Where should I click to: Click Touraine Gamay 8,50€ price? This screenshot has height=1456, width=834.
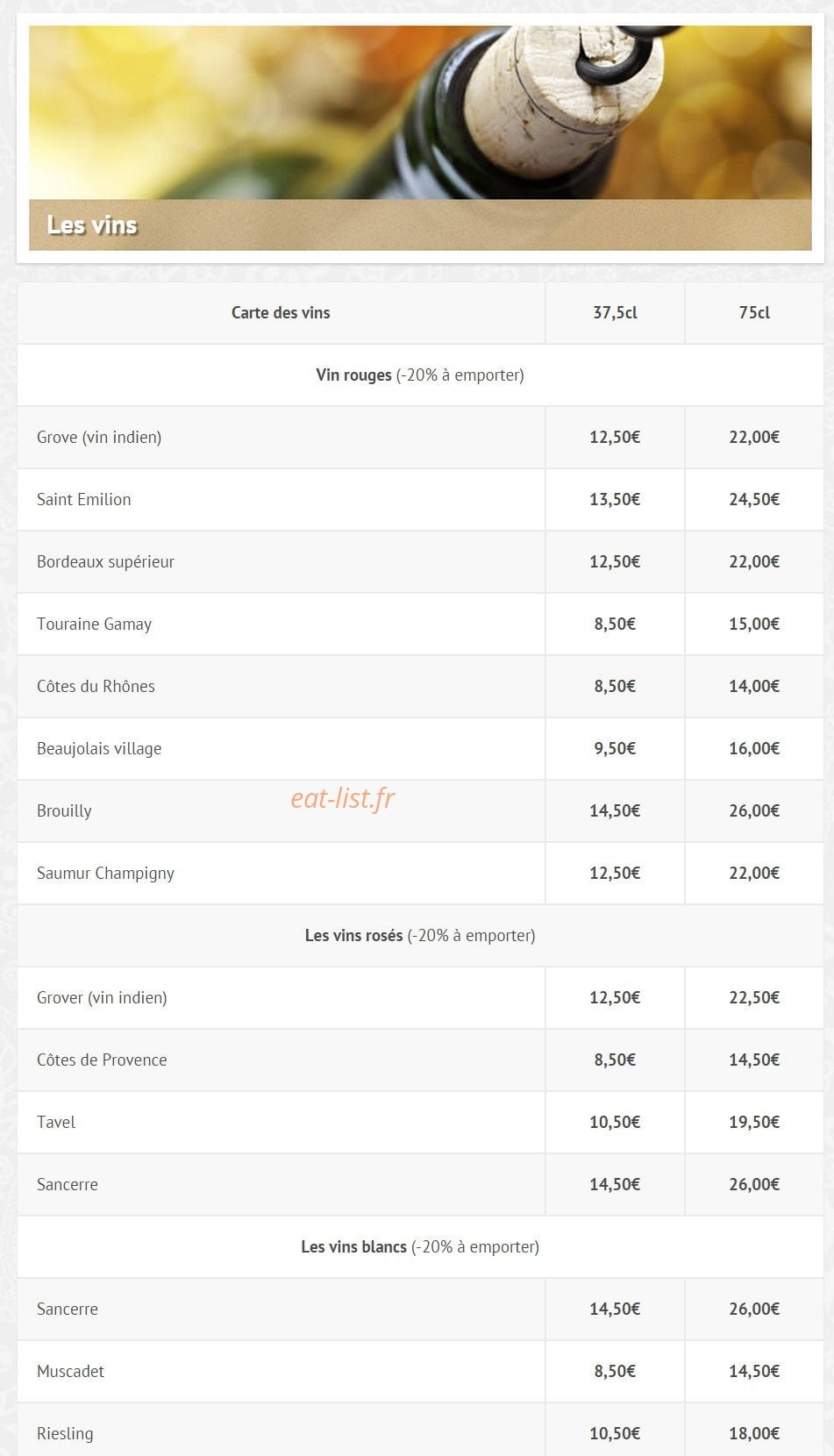[x=615, y=624]
